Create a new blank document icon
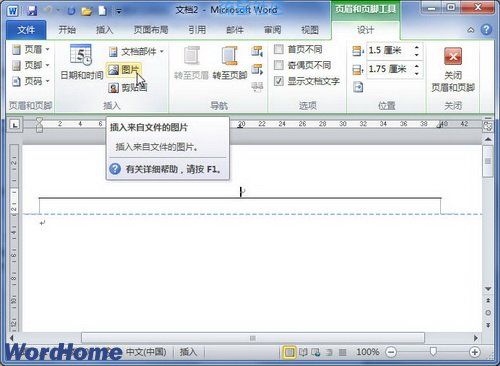Image resolution: width=500 pixels, height=366 pixels. point(102,11)
